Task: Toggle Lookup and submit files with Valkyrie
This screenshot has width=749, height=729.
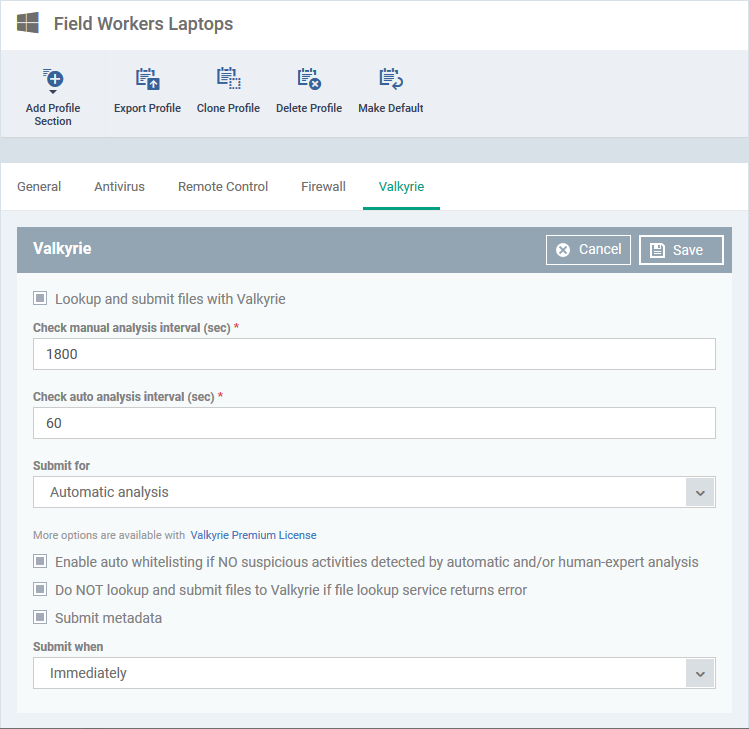Action: click(x=40, y=299)
